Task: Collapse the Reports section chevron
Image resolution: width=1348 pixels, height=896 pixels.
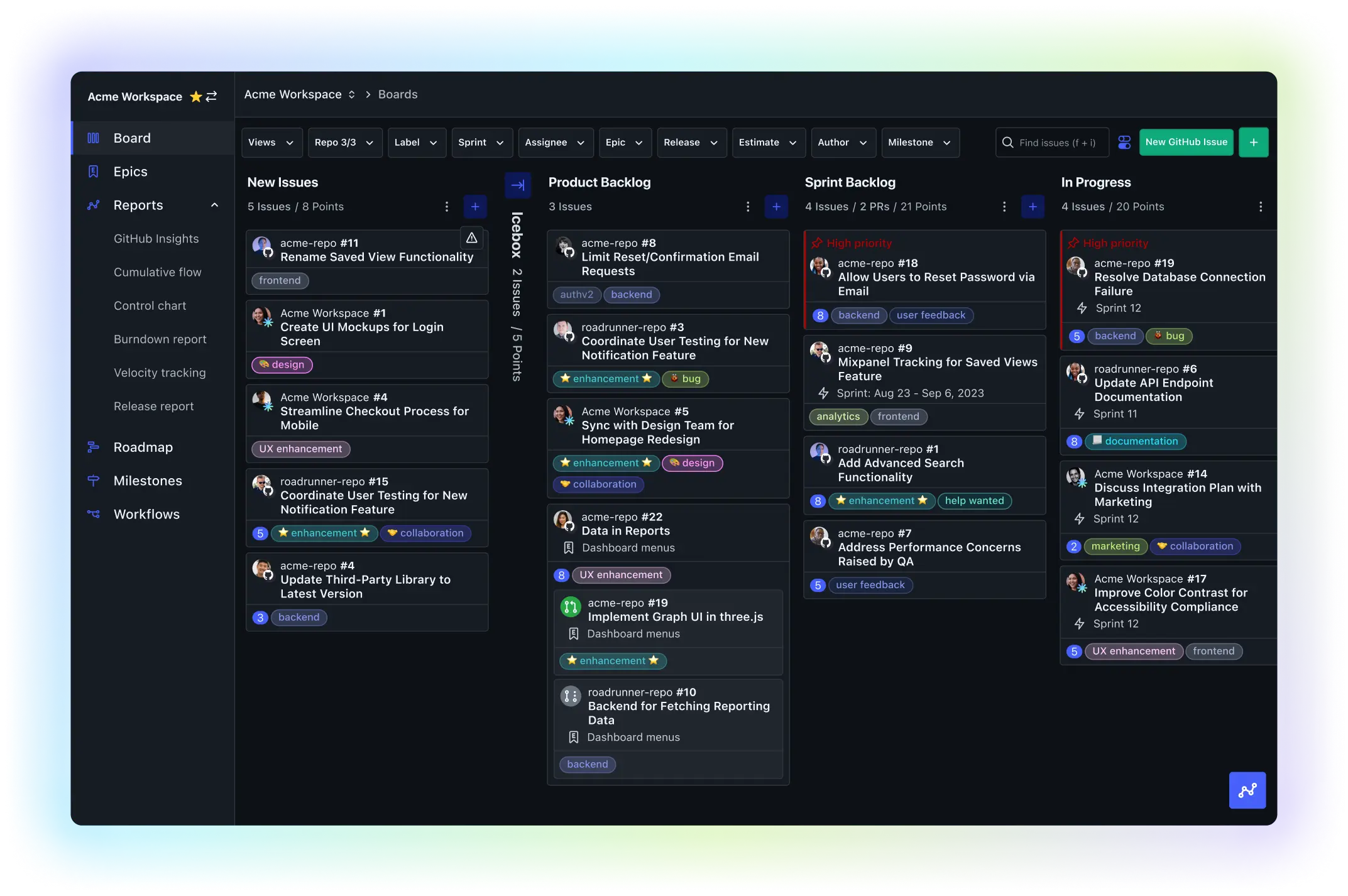Action: [214, 205]
